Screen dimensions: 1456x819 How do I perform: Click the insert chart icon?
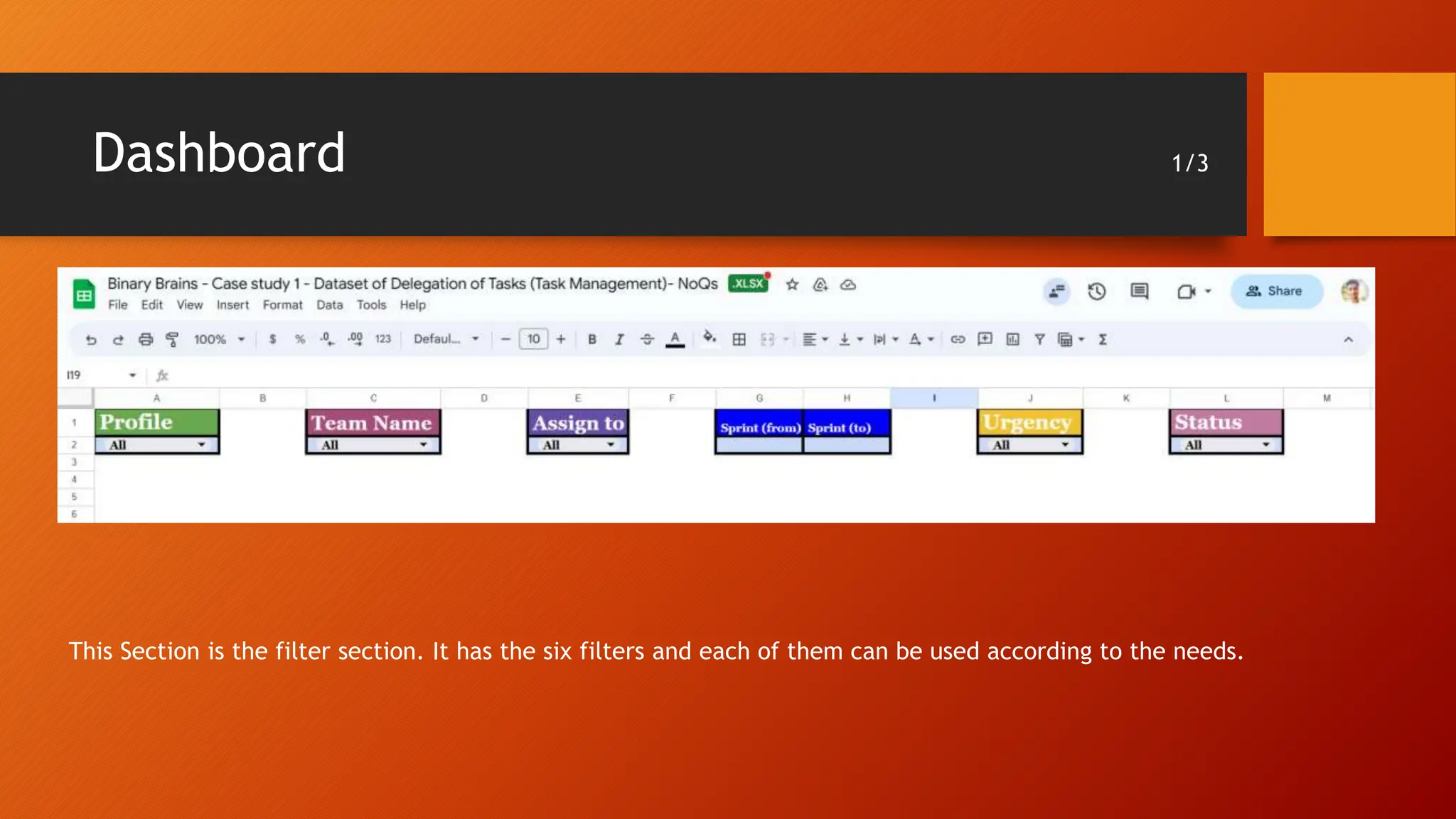[1012, 340]
